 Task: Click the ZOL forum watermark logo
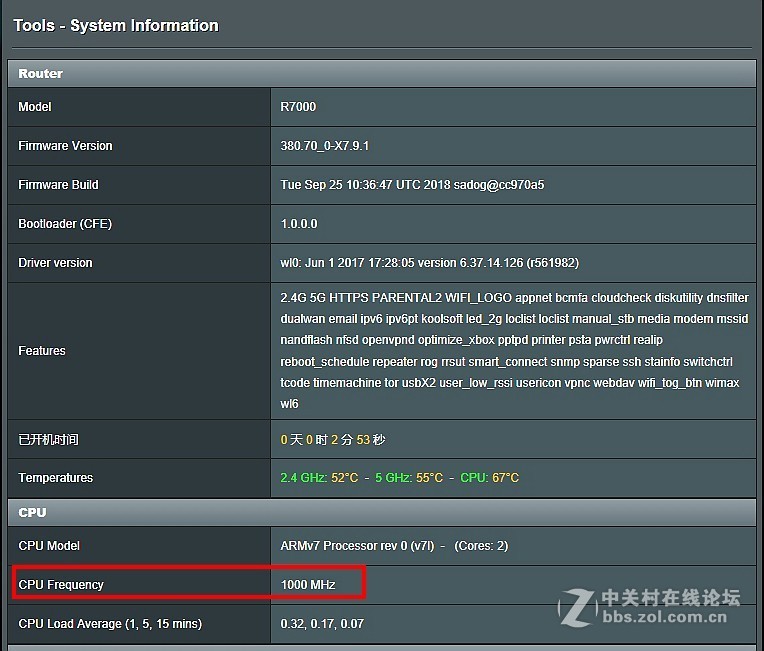pyautogui.click(x=578, y=607)
